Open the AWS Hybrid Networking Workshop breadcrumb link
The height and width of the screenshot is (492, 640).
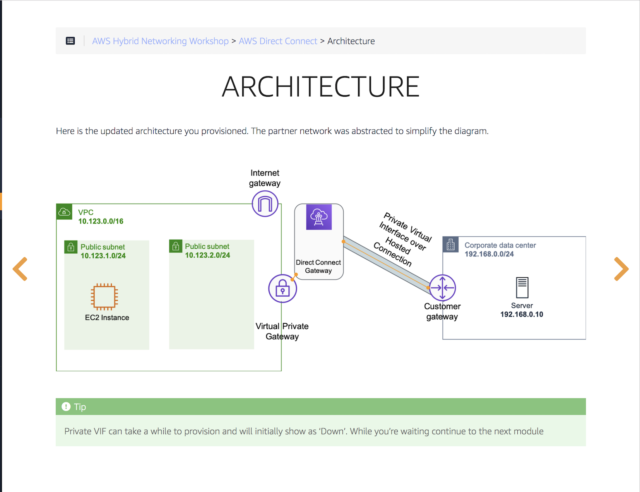(159, 41)
